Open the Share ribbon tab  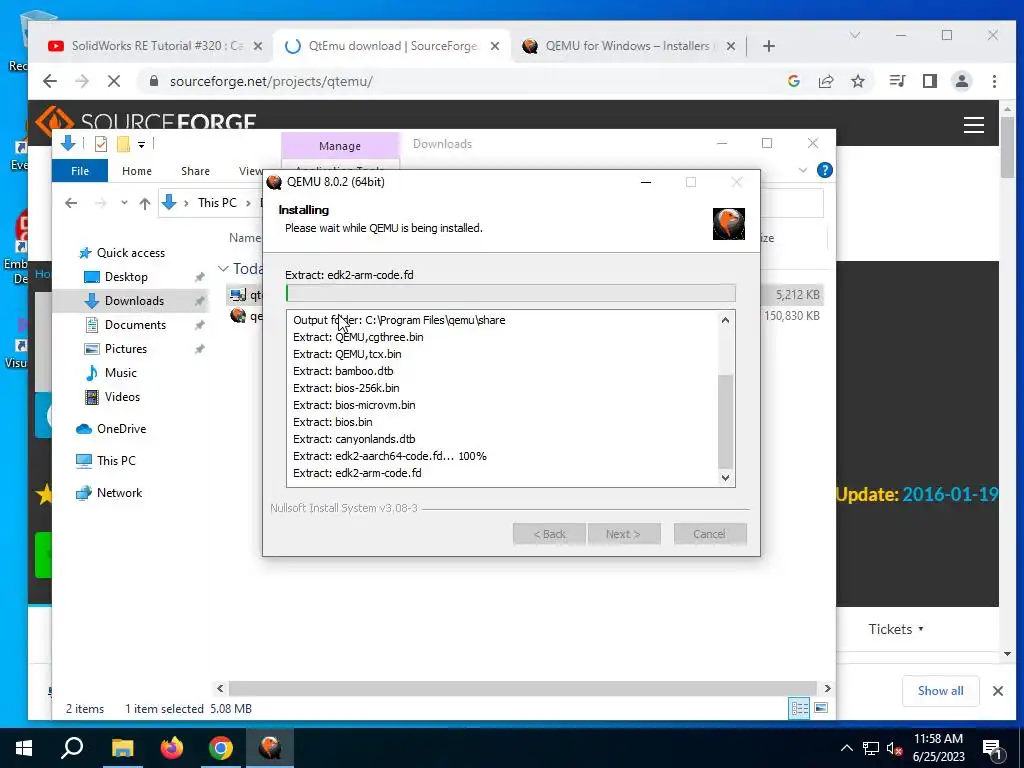pyautogui.click(x=195, y=171)
